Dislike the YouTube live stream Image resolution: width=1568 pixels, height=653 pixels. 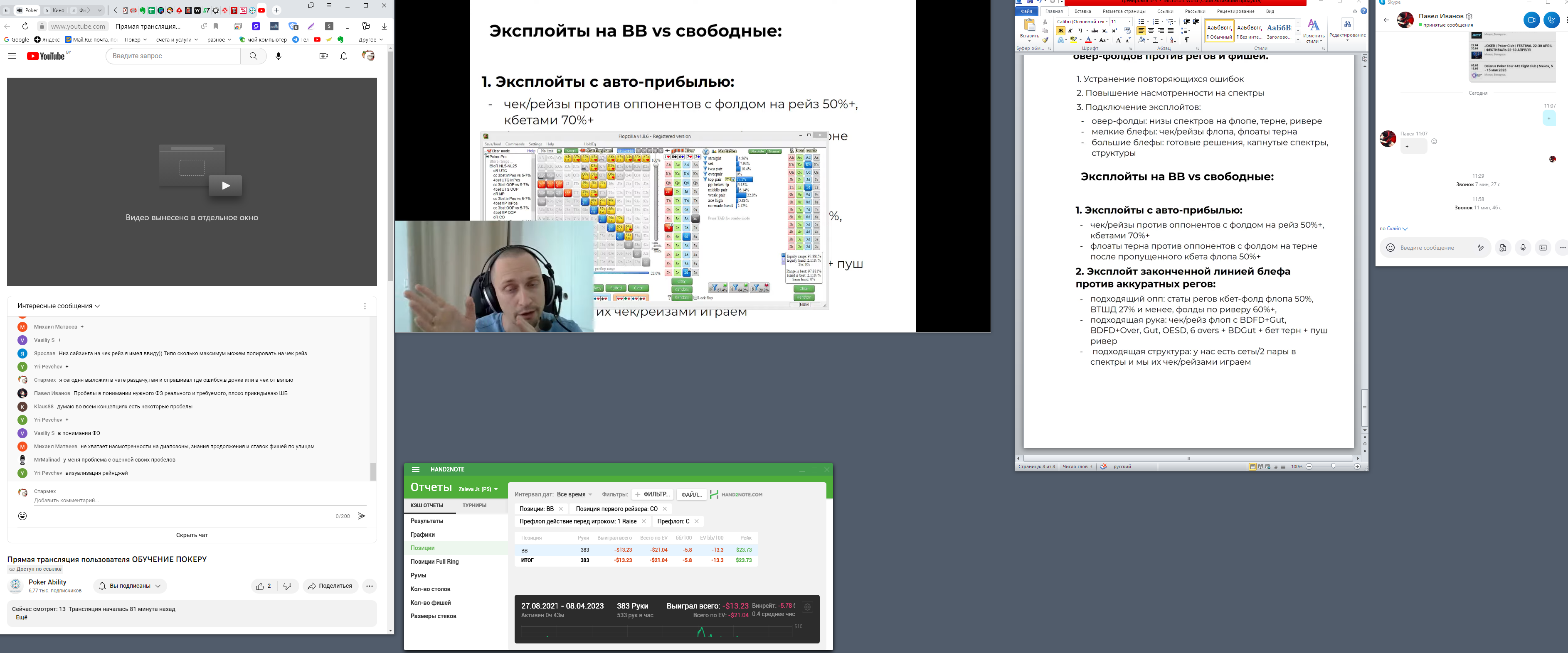click(x=287, y=586)
